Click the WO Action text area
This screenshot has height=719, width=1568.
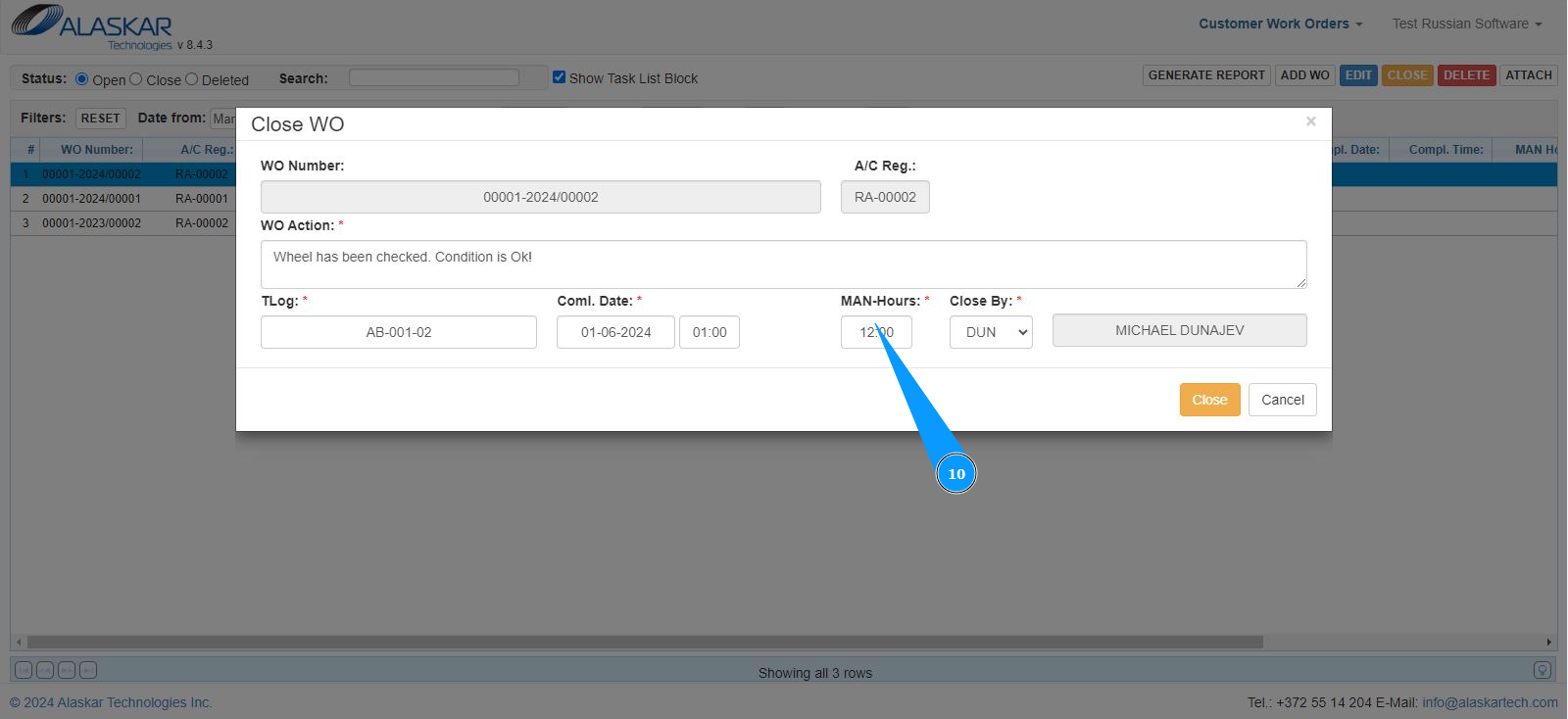[x=783, y=264]
